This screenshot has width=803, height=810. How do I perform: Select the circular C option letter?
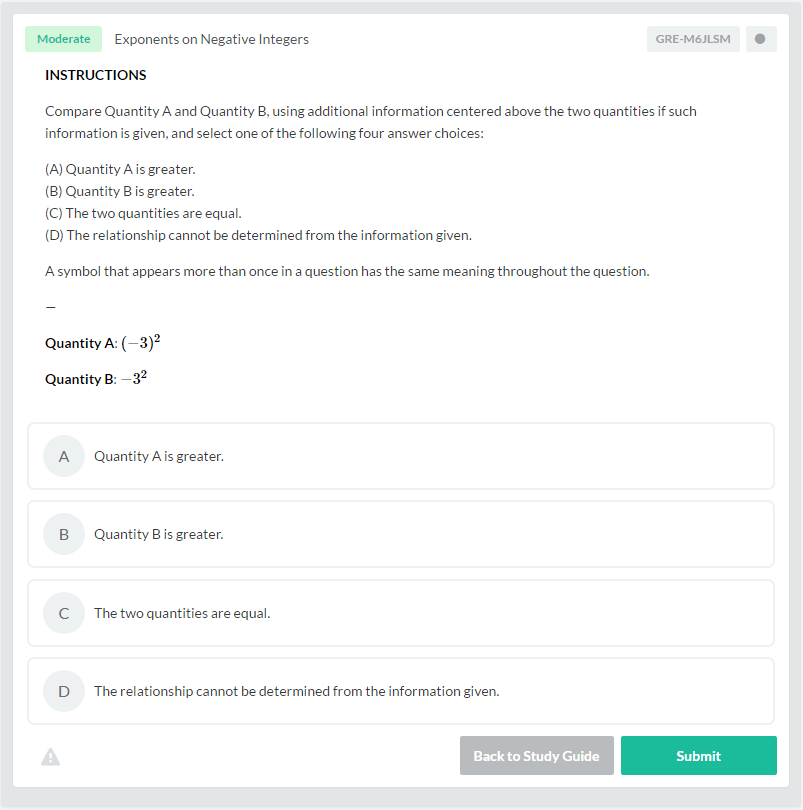point(64,613)
